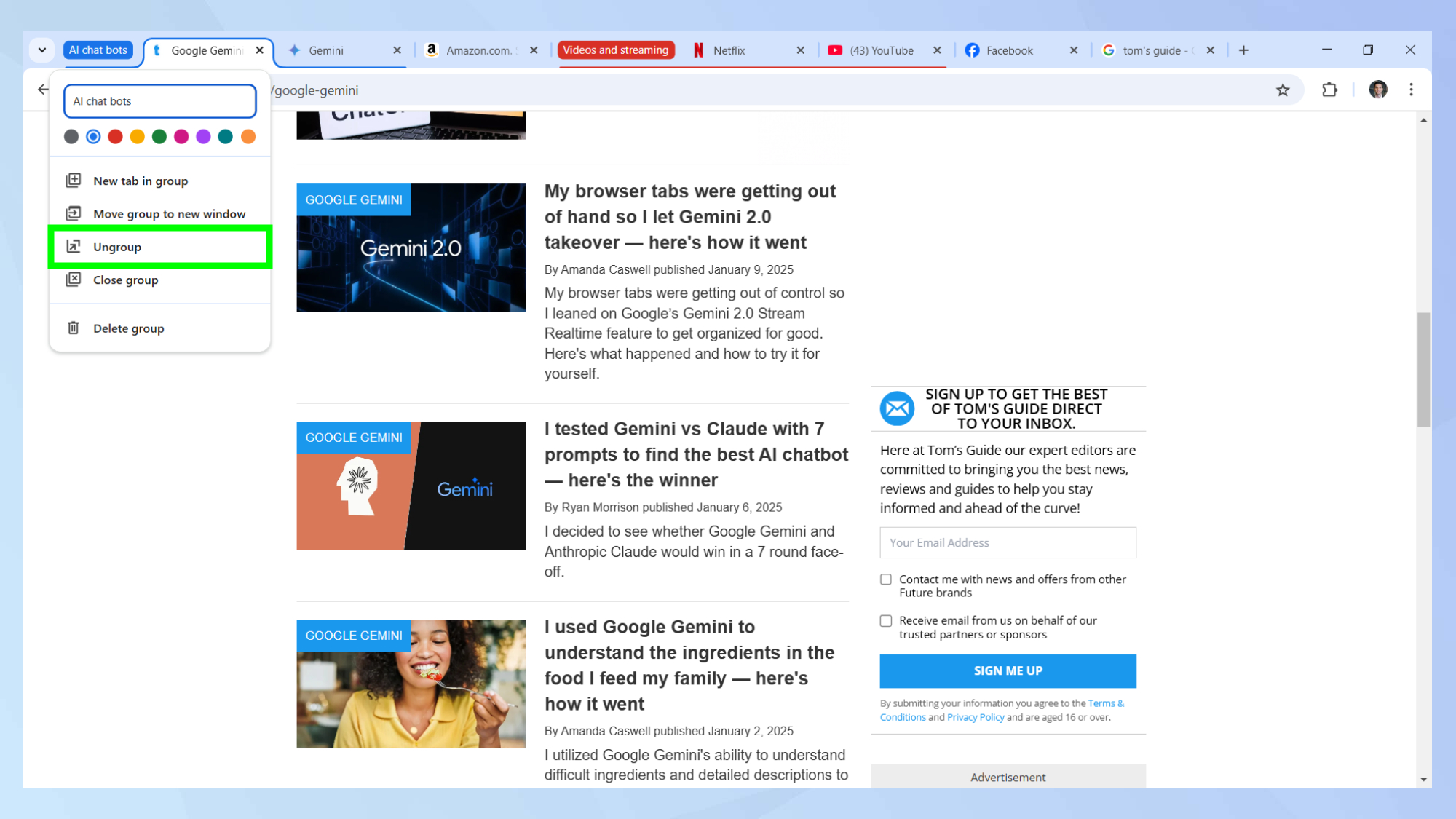Click the New tab in group icon
The height and width of the screenshot is (819, 1456).
point(74,180)
